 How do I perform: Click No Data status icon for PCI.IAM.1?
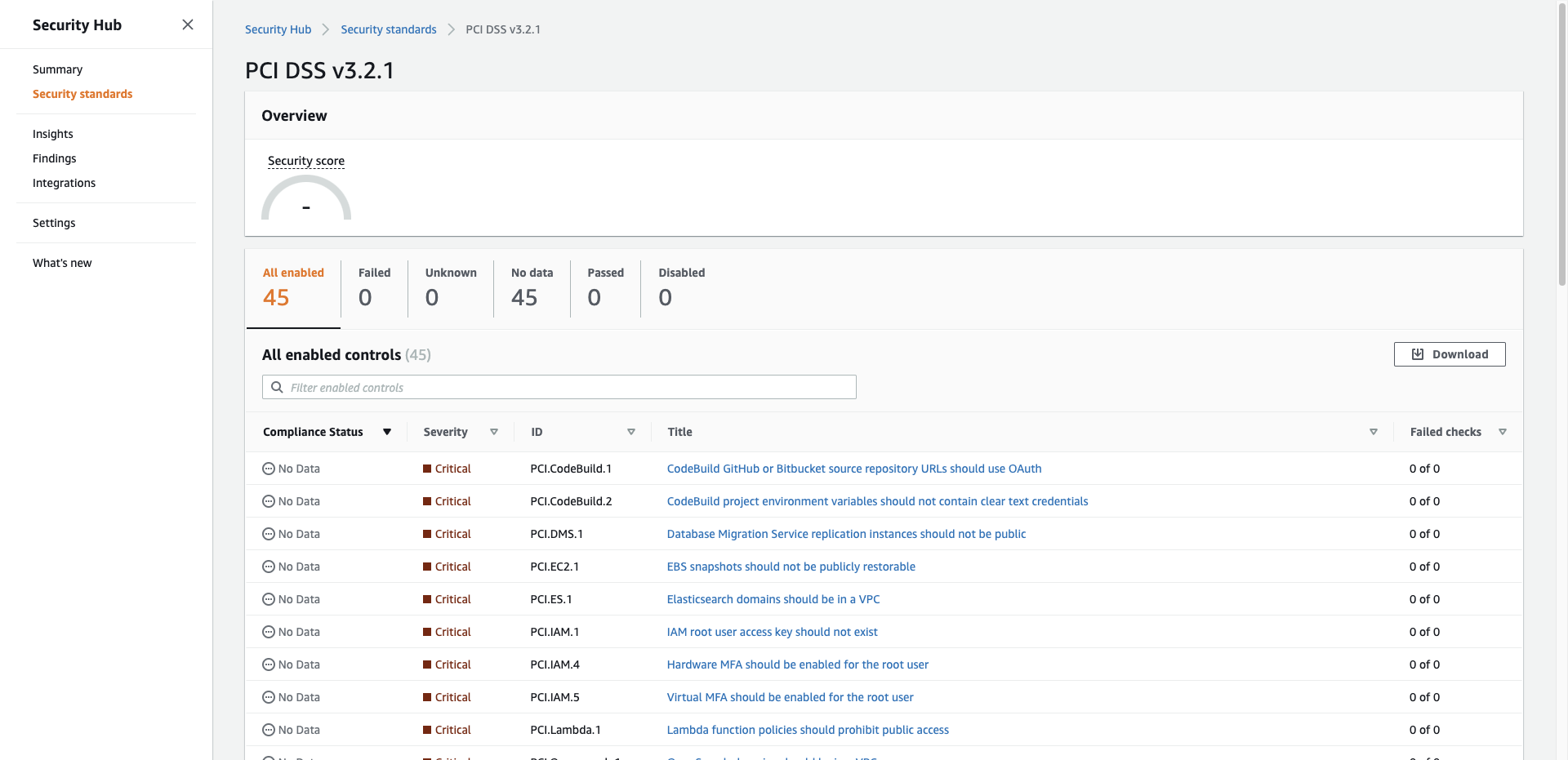pos(269,632)
